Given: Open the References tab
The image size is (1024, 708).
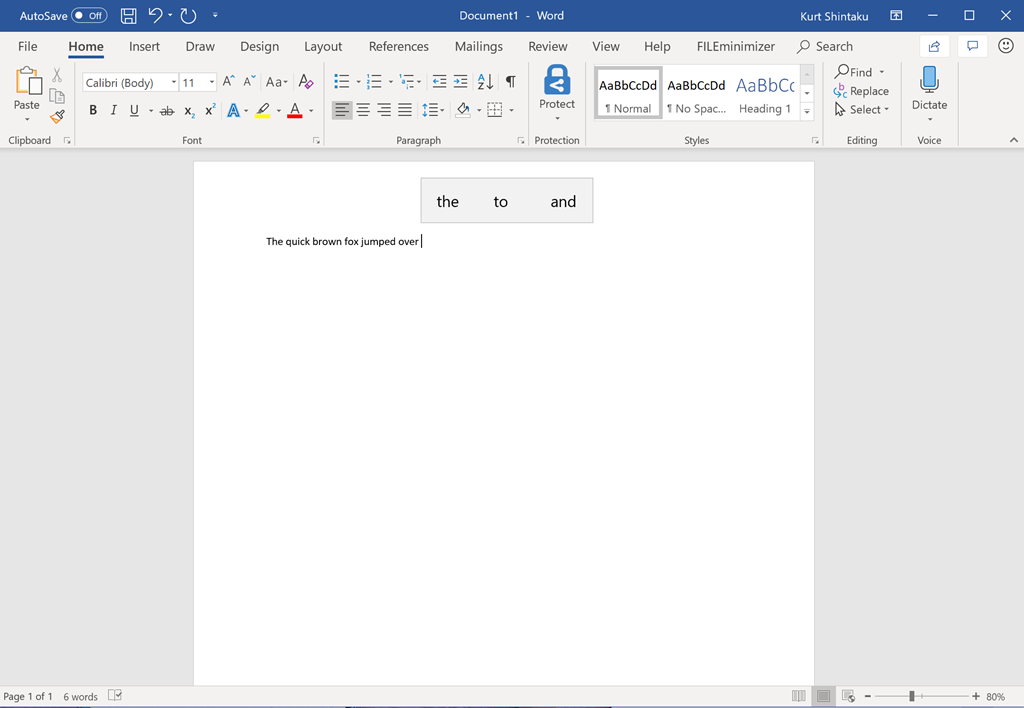Looking at the screenshot, I should click(398, 46).
